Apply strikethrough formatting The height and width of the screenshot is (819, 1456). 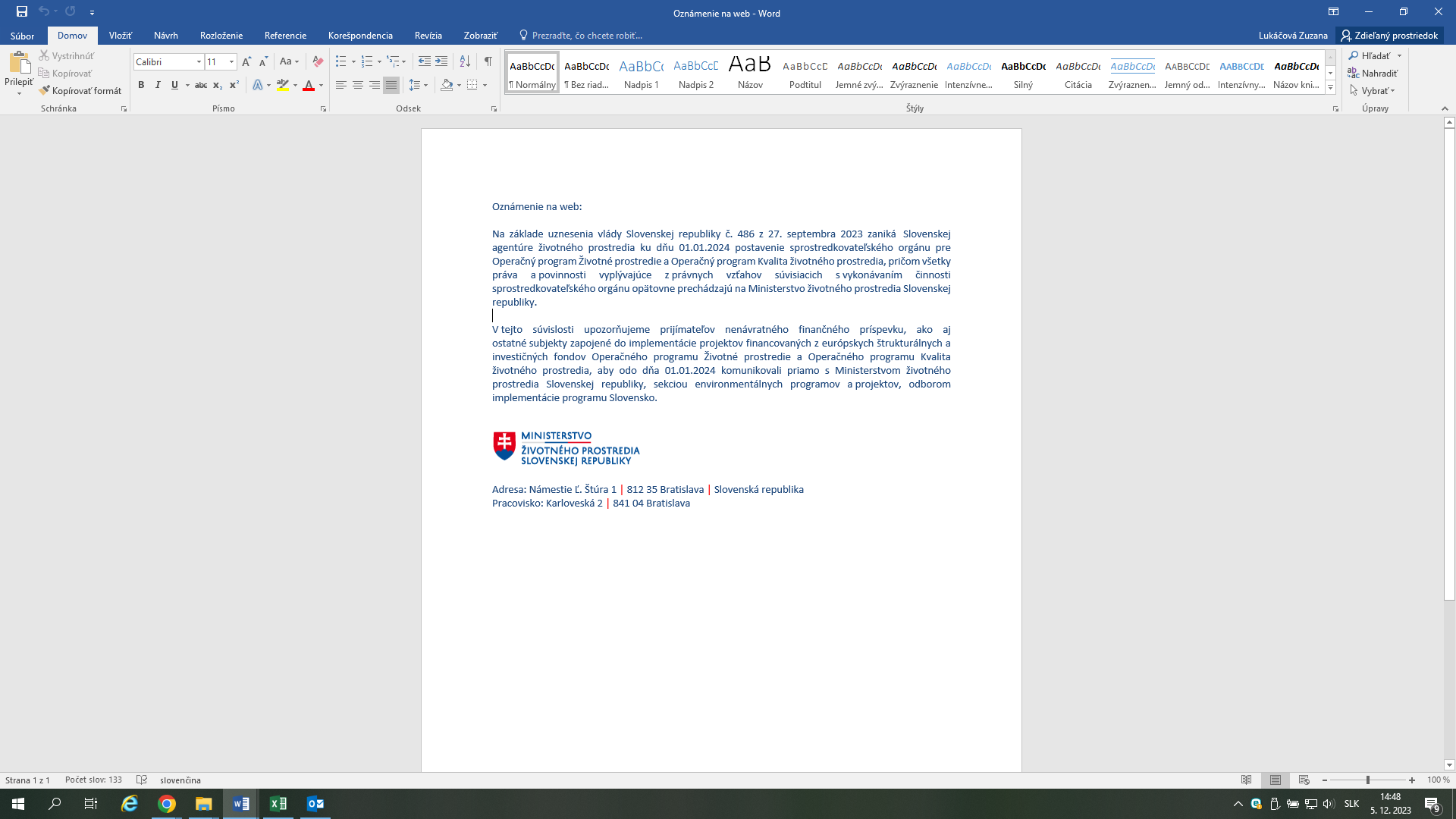pyautogui.click(x=201, y=85)
